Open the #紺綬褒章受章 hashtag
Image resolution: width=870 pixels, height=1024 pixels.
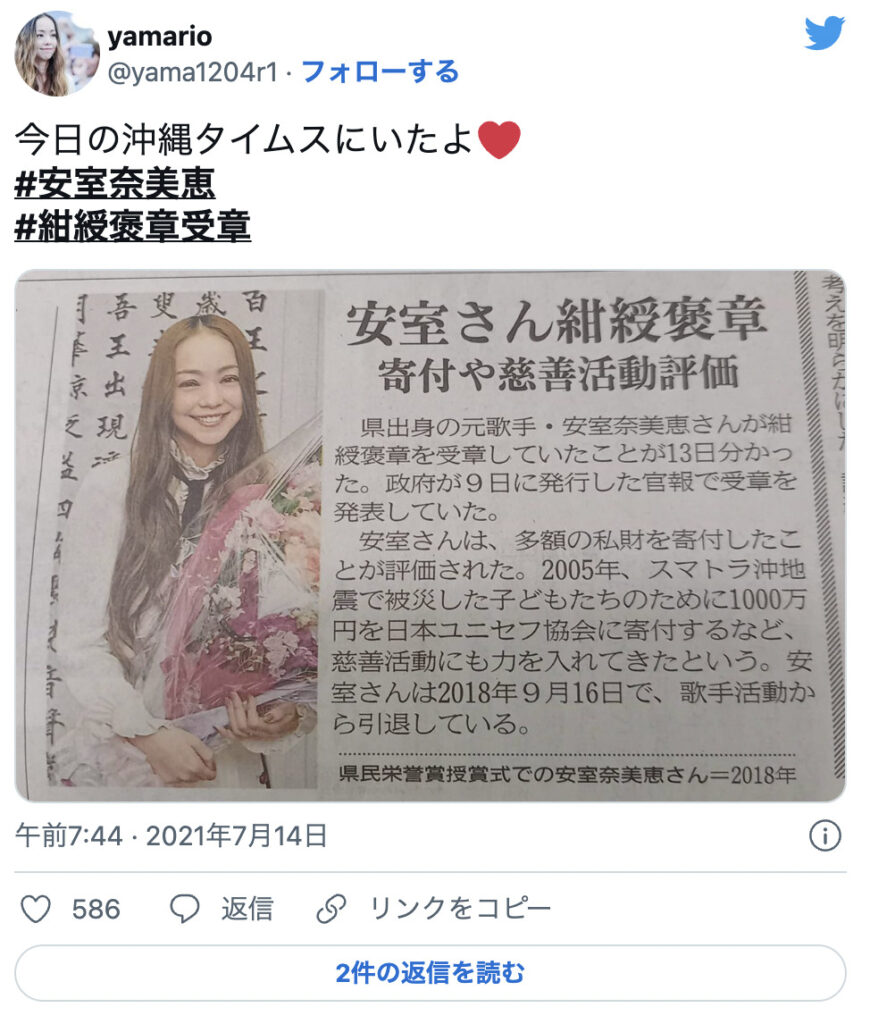click(133, 226)
